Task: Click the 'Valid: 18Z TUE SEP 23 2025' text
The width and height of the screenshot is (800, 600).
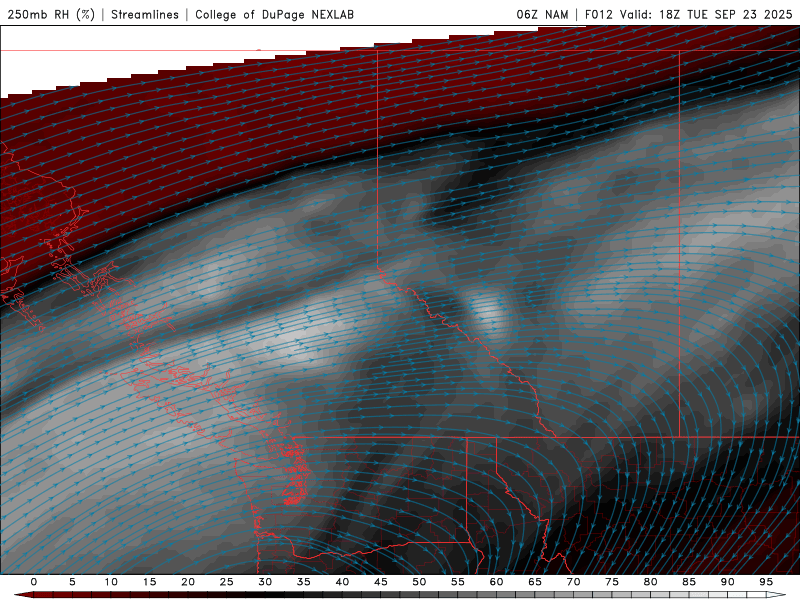Action: [706, 14]
